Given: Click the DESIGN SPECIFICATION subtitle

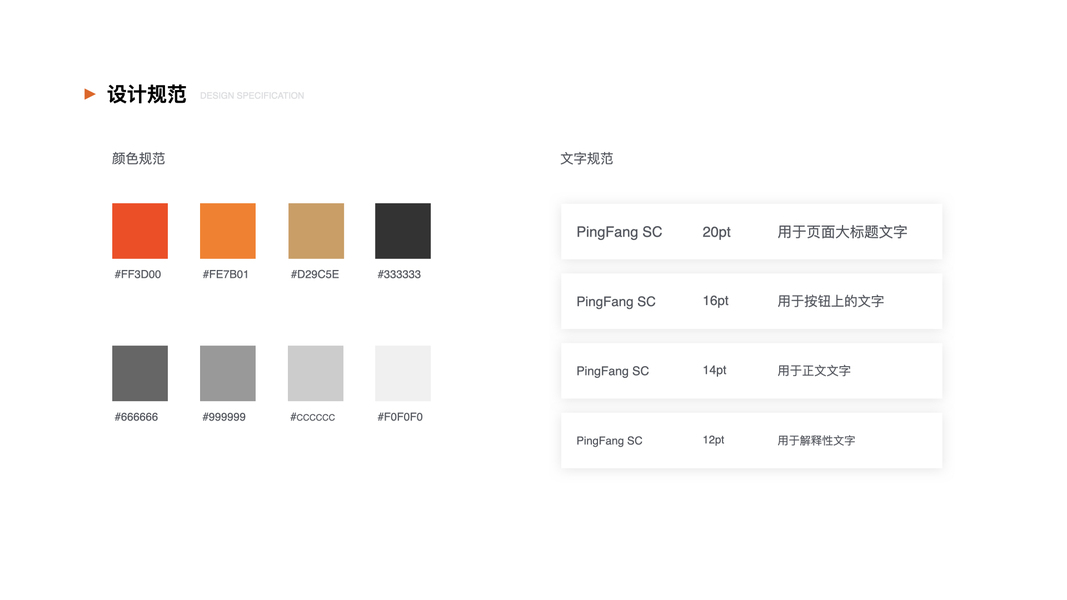Looking at the screenshot, I should pos(252,96).
